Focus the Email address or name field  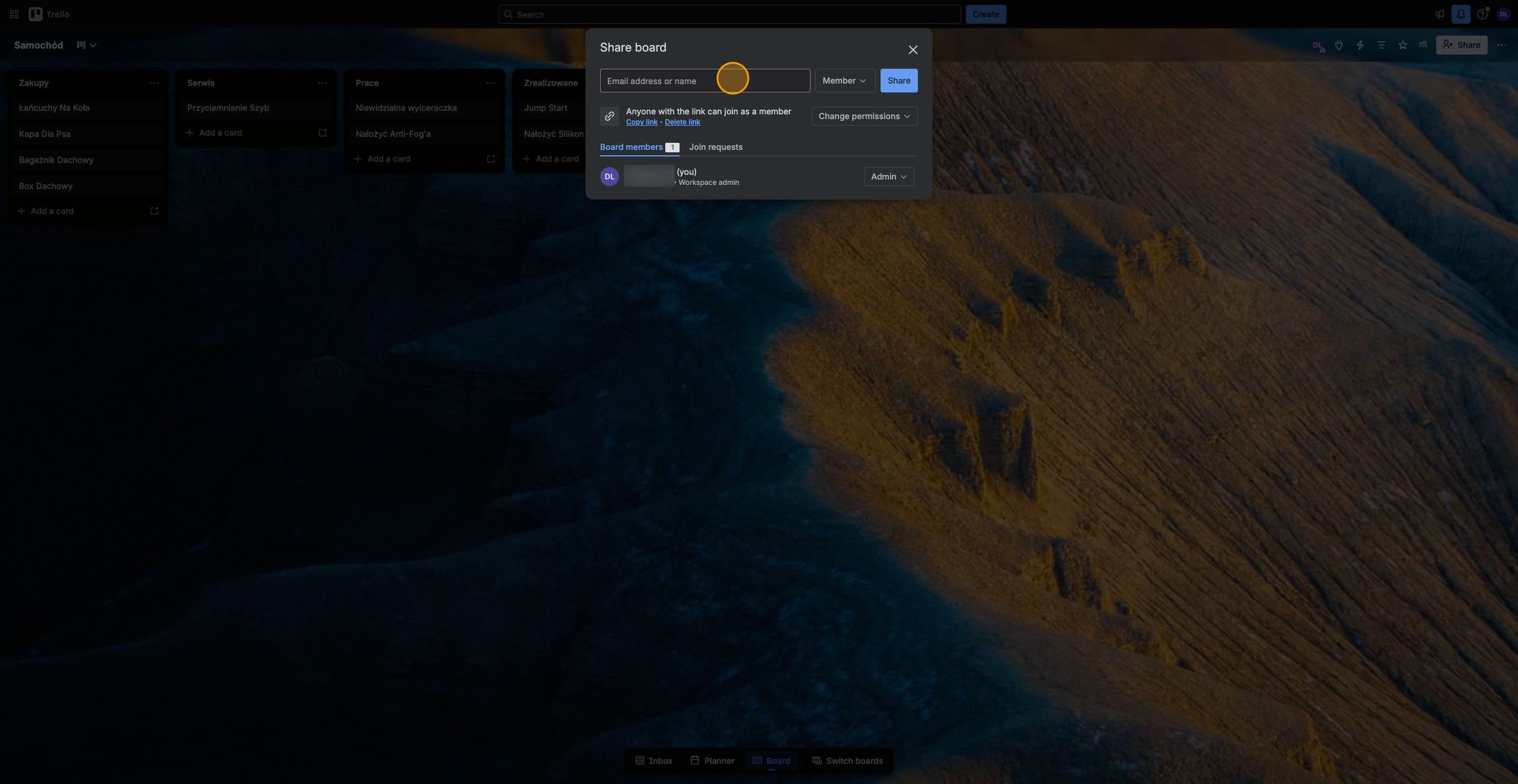(x=704, y=81)
